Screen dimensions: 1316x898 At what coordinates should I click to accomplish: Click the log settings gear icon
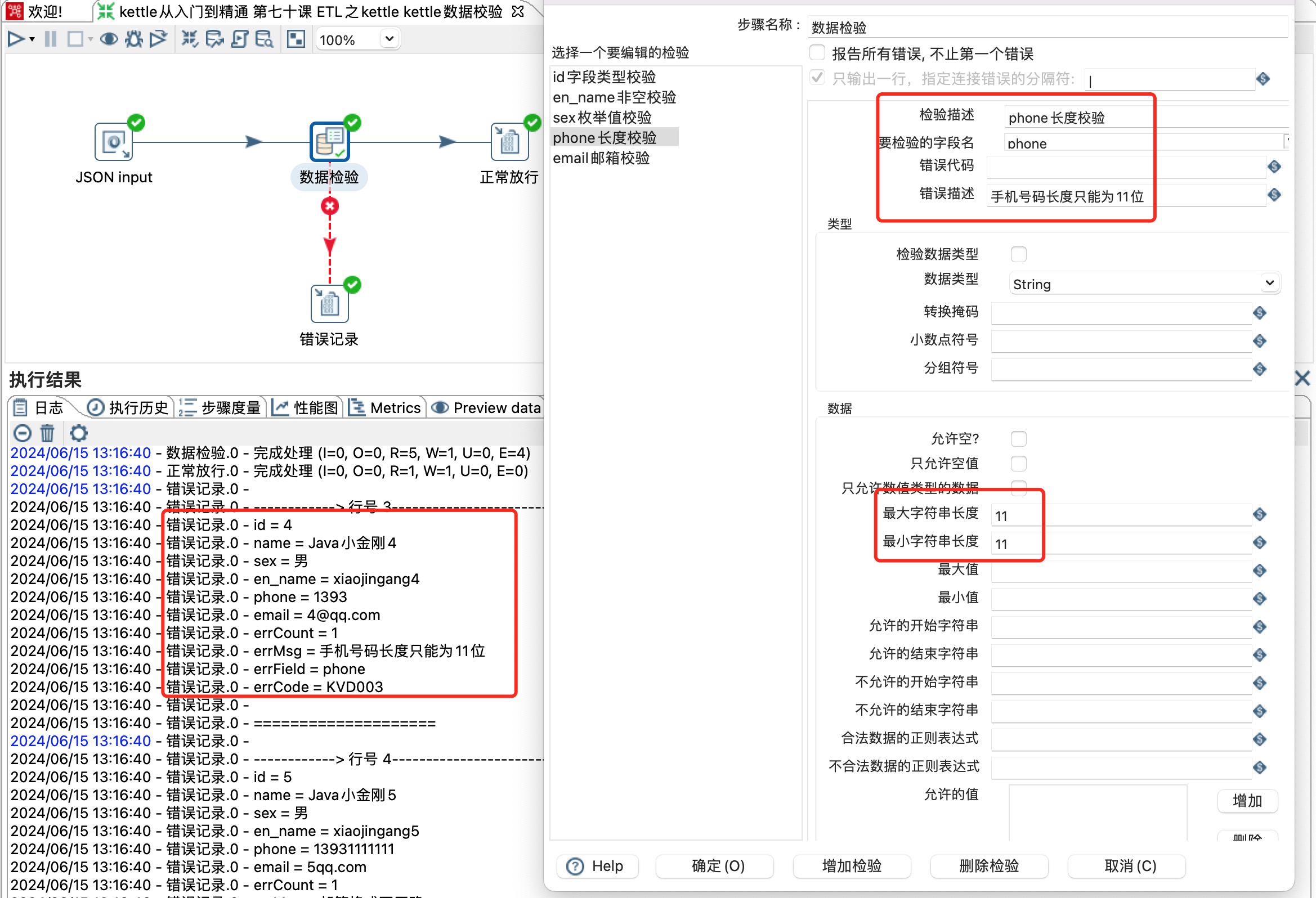79,434
